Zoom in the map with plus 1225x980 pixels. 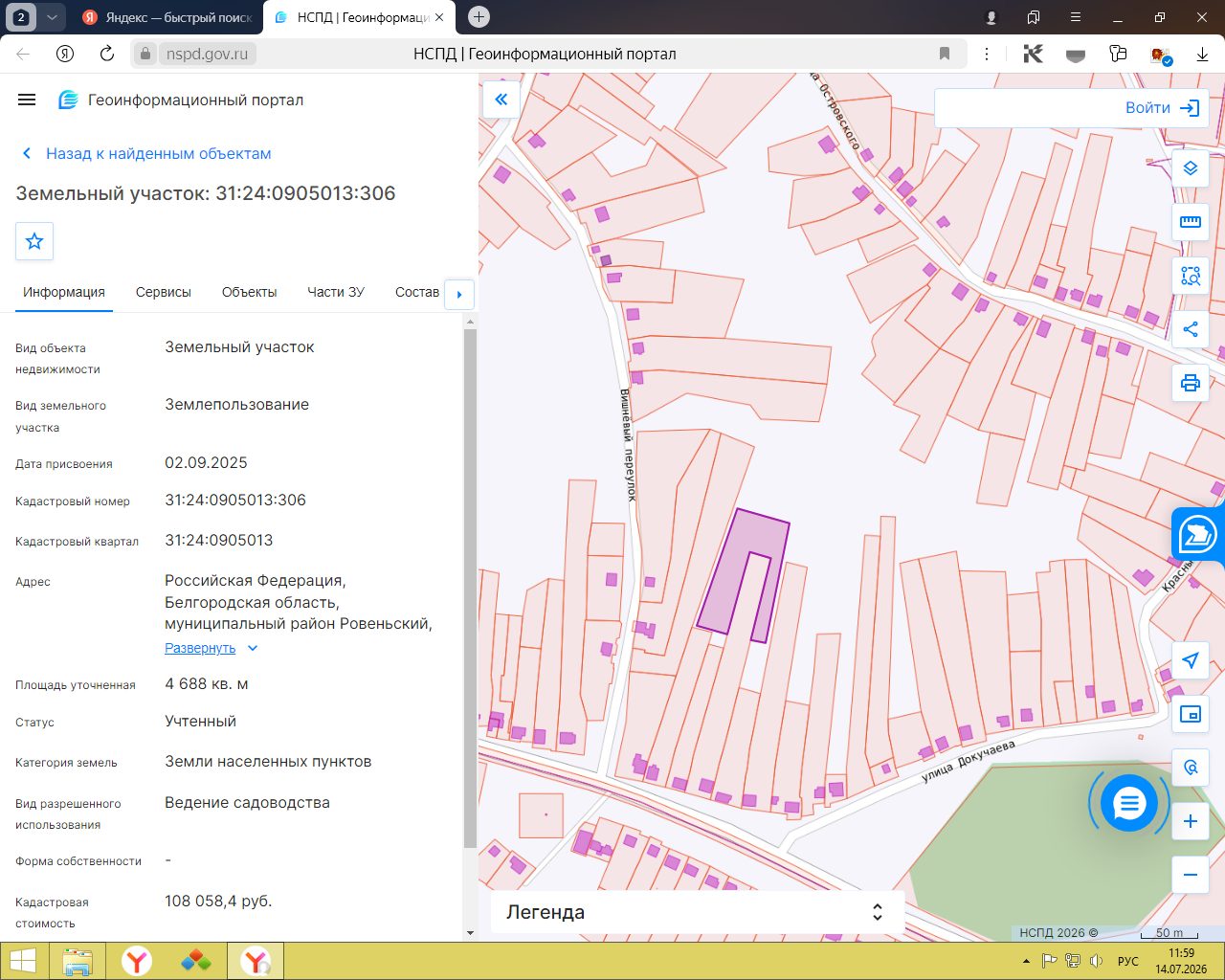(x=1191, y=821)
